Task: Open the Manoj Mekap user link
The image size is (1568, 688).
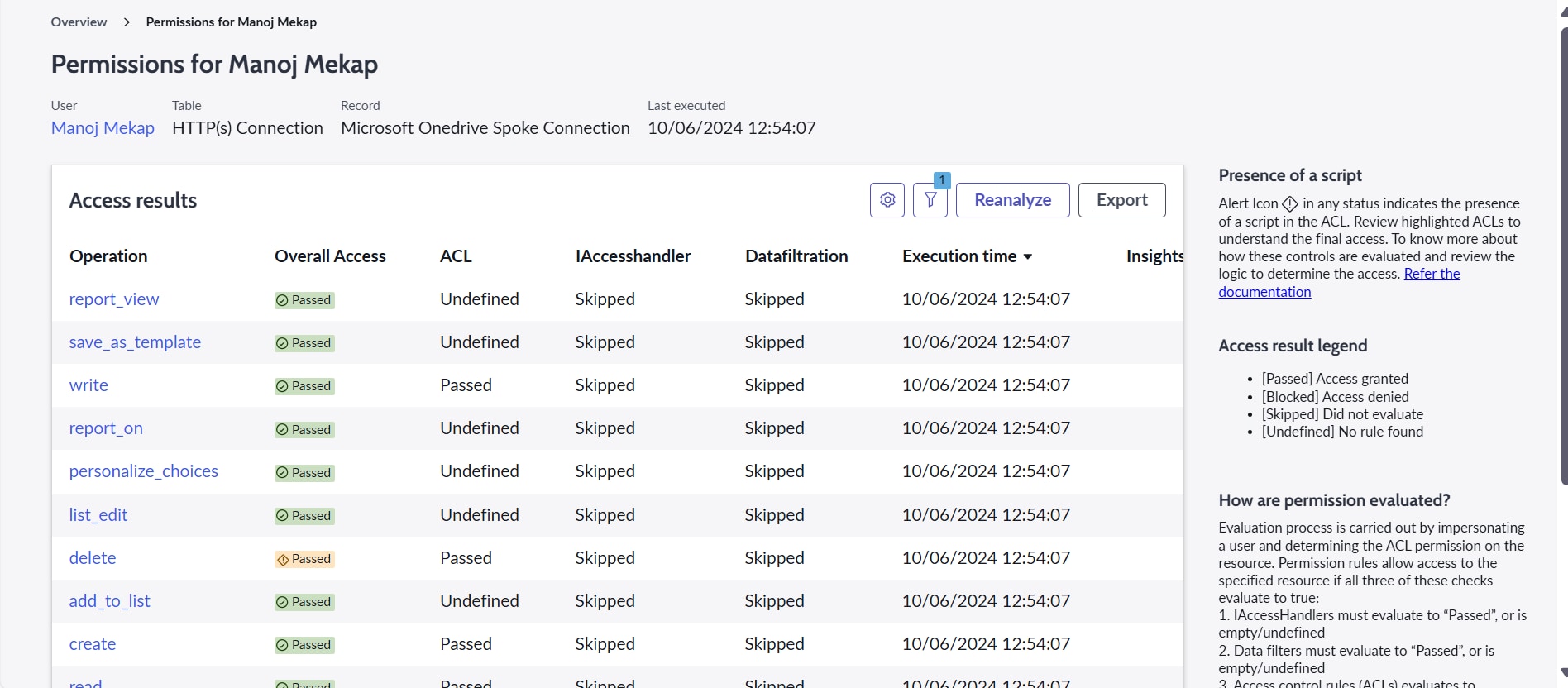Action: click(103, 128)
